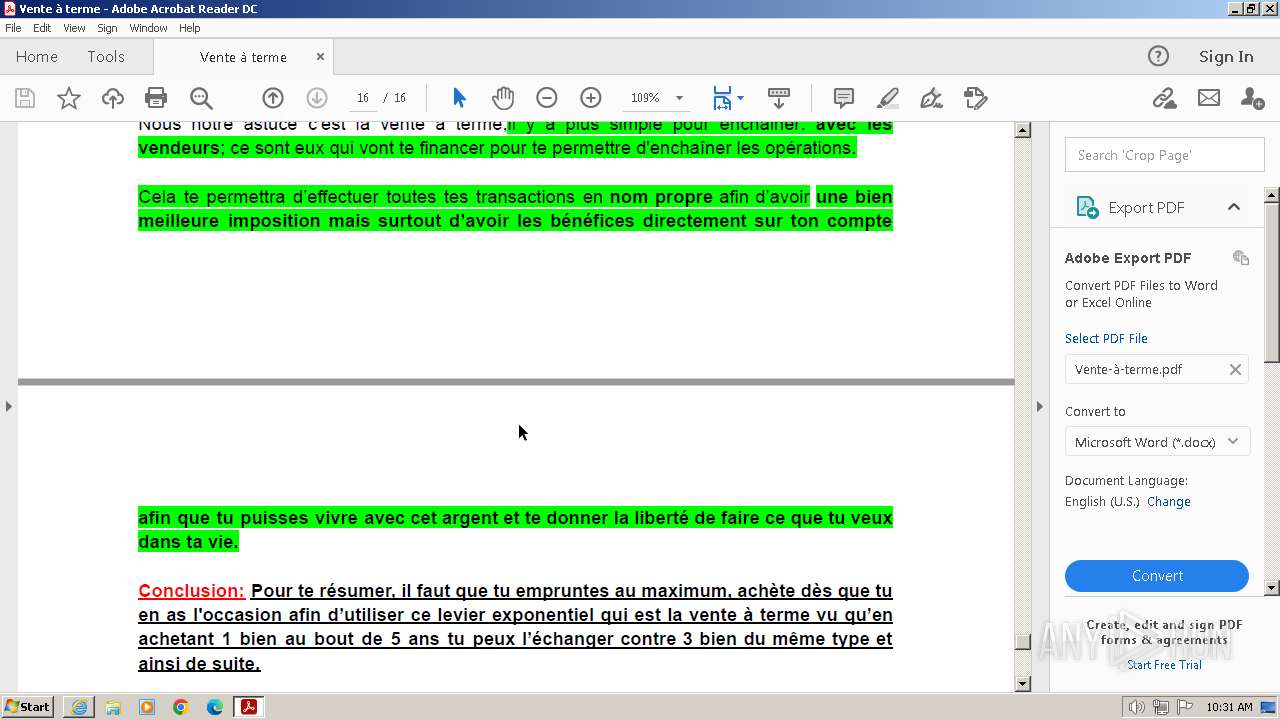This screenshot has height=720, width=1280.
Task: Send file by email envelope icon
Action: (x=1209, y=98)
